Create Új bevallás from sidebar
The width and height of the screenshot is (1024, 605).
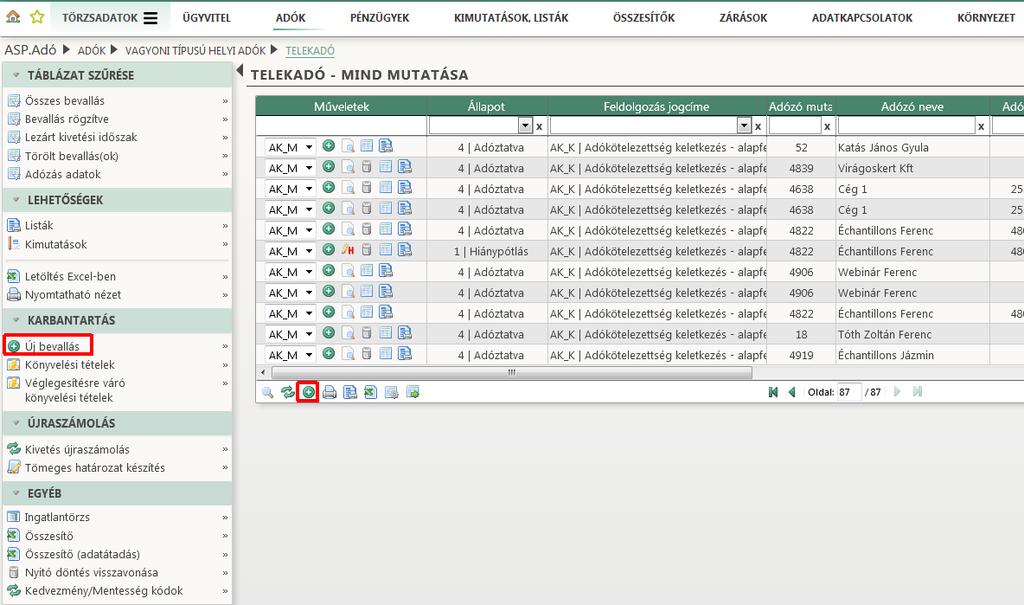[x=52, y=346]
